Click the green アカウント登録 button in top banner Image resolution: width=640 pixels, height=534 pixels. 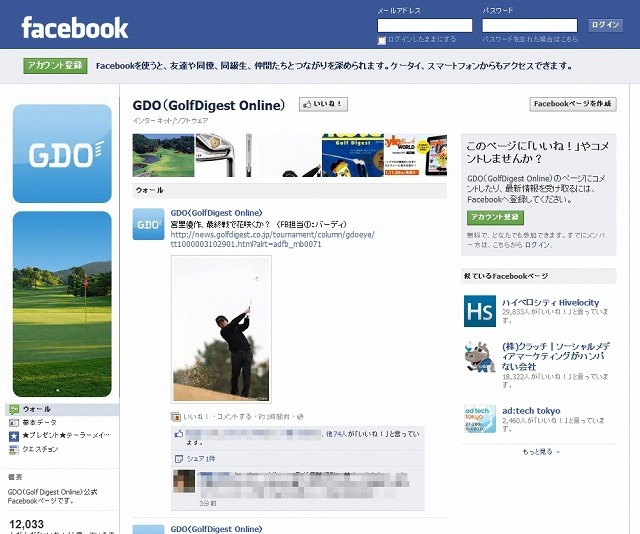[55, 65]
